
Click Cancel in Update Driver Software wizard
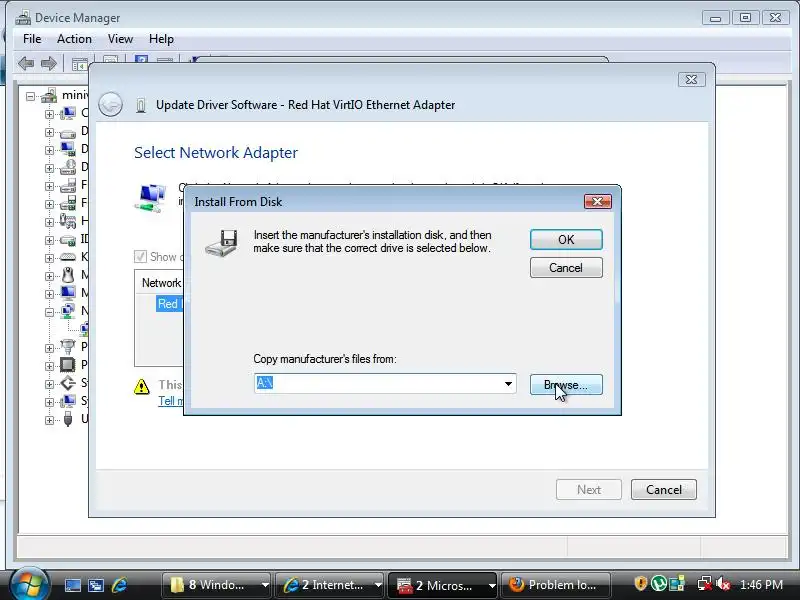click(x=663, y=489)
